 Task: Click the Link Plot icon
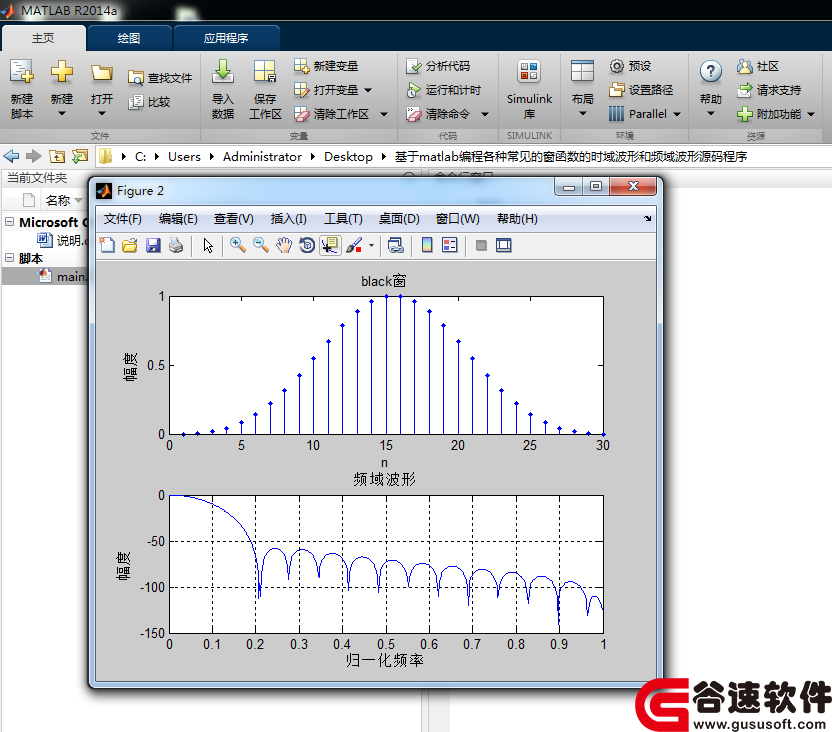pyautogui.click(x=396, y=245)
